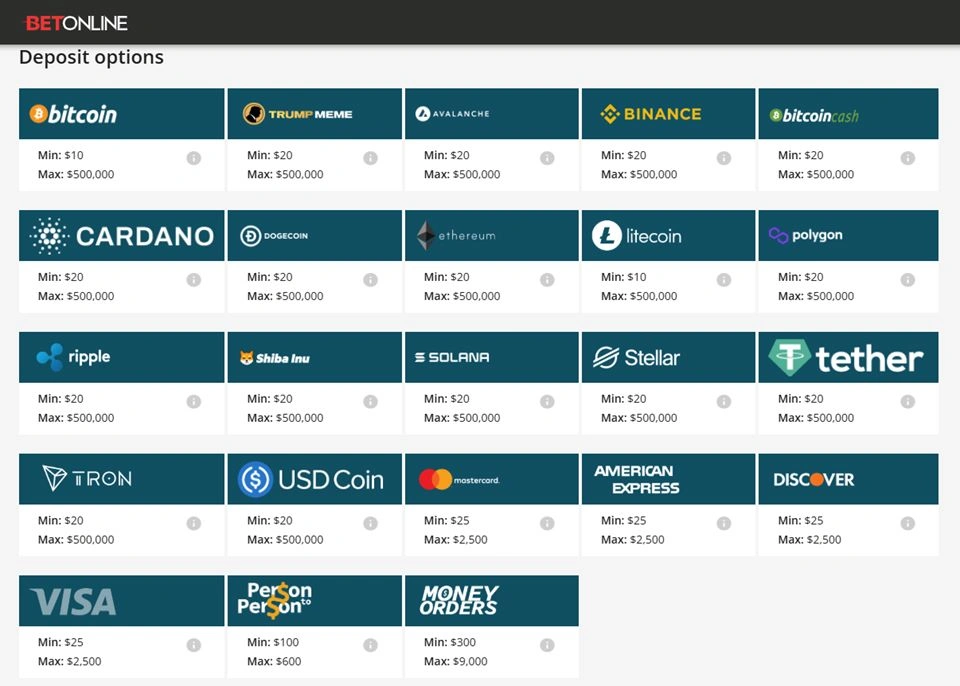Click 'Min: $25' under Visa
The height and width of the screenshot is (686, 960).
coord(61,643)
